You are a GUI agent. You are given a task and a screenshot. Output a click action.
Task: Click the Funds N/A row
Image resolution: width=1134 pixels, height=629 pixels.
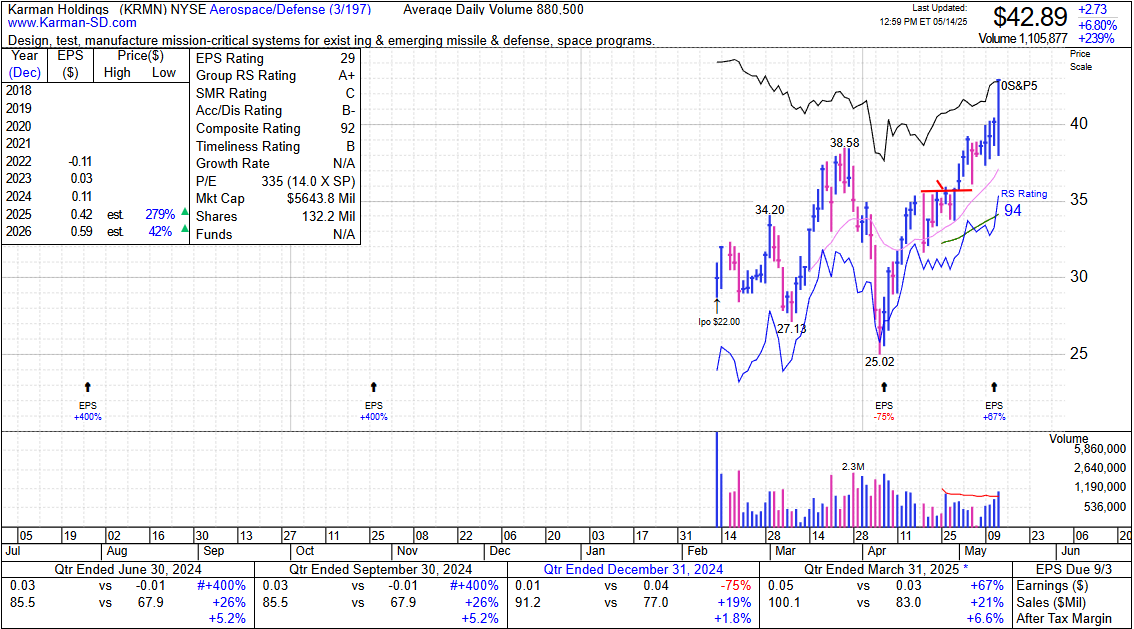pyautogui.click(x=275, y=234)
